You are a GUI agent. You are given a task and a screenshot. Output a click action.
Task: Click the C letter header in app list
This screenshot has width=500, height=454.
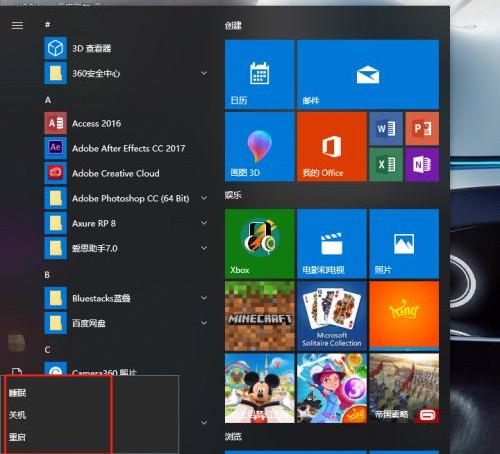pyautogui.click(x=47, y=350)
